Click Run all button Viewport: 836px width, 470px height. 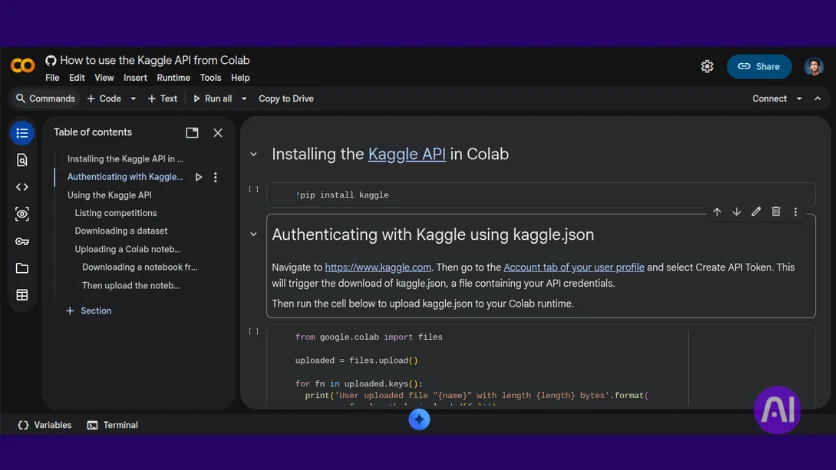[212, 99]
